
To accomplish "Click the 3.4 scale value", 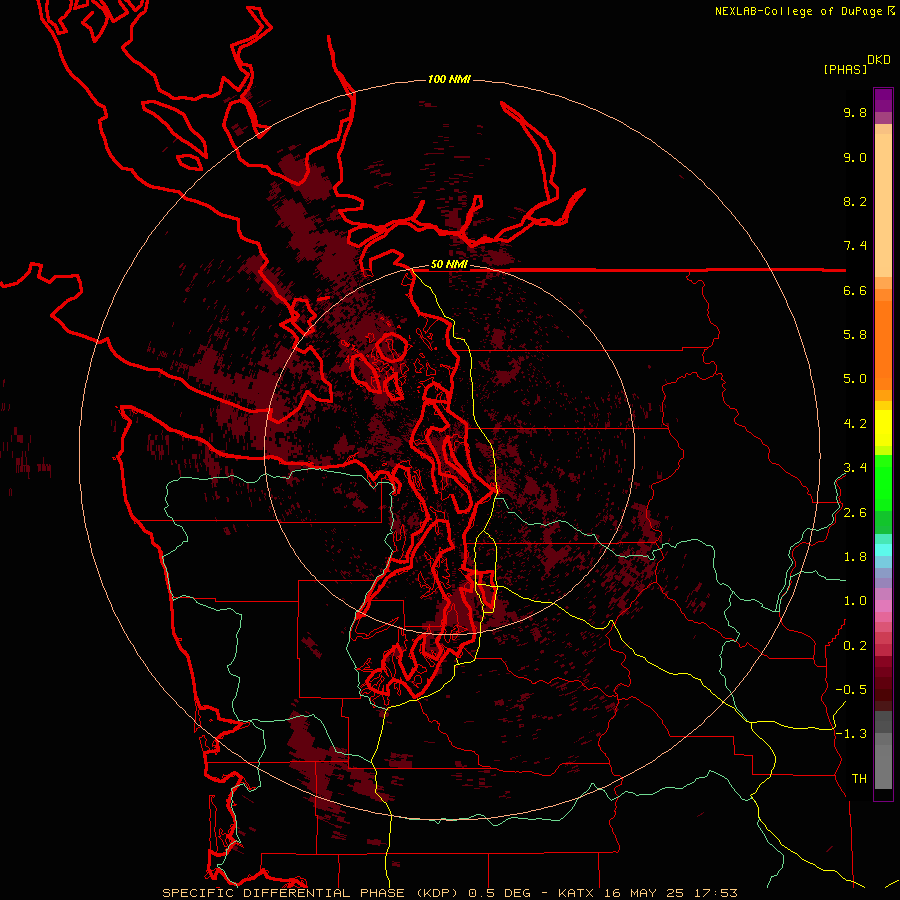I will coord(855,468).
